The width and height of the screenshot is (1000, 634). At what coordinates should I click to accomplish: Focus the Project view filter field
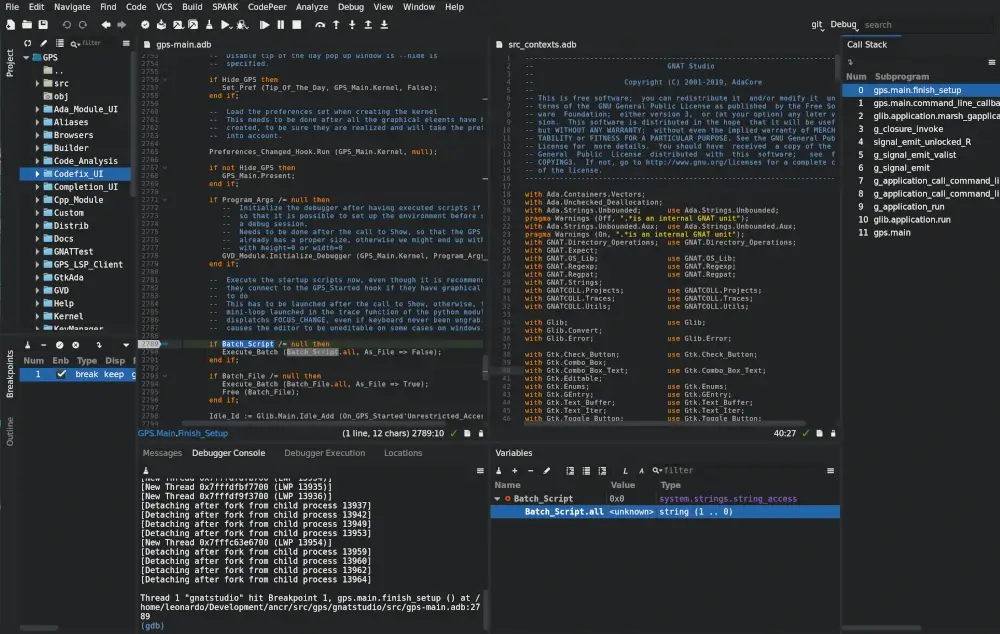tap(92, 43)
